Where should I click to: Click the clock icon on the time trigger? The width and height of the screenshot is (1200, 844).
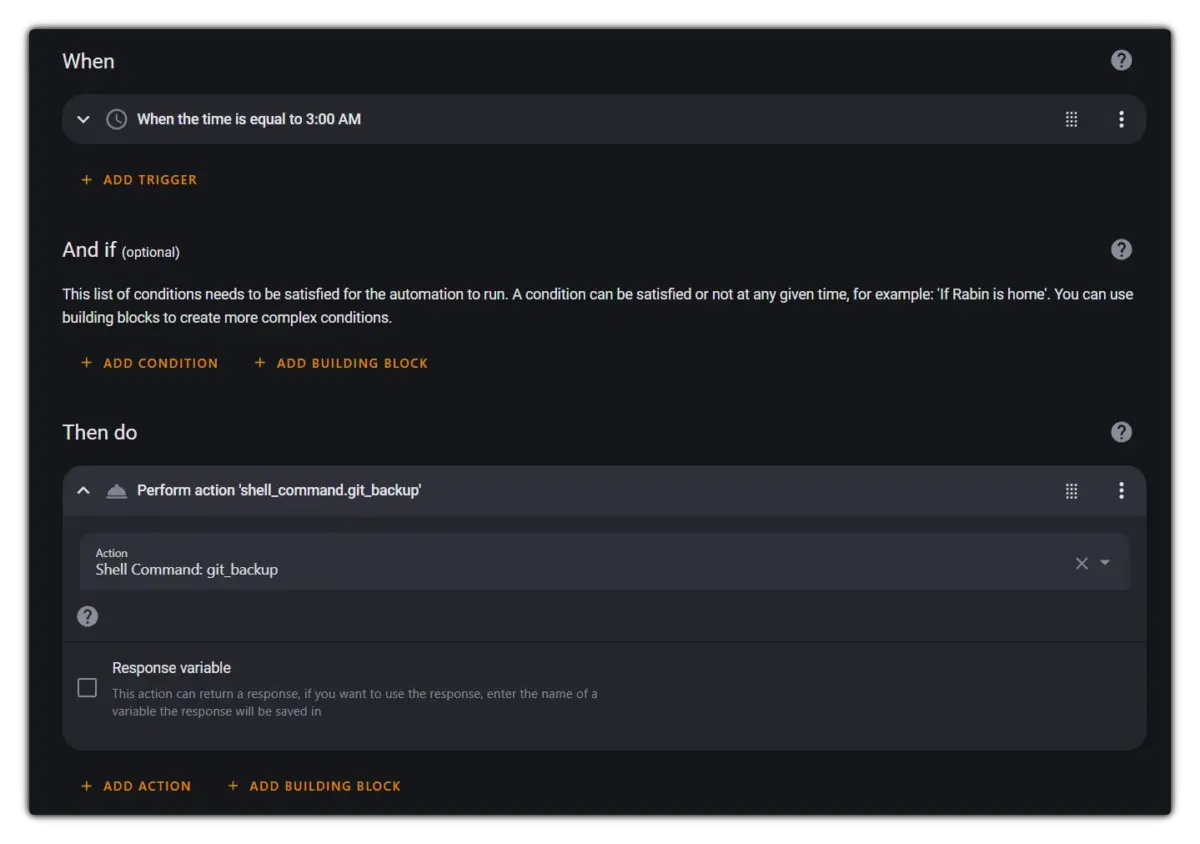[117, 120]
